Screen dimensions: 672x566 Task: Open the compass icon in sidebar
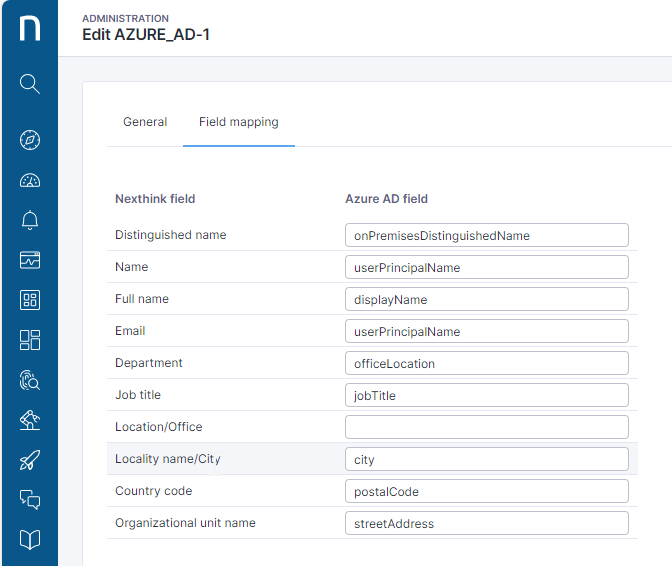[x=30, y=140]
